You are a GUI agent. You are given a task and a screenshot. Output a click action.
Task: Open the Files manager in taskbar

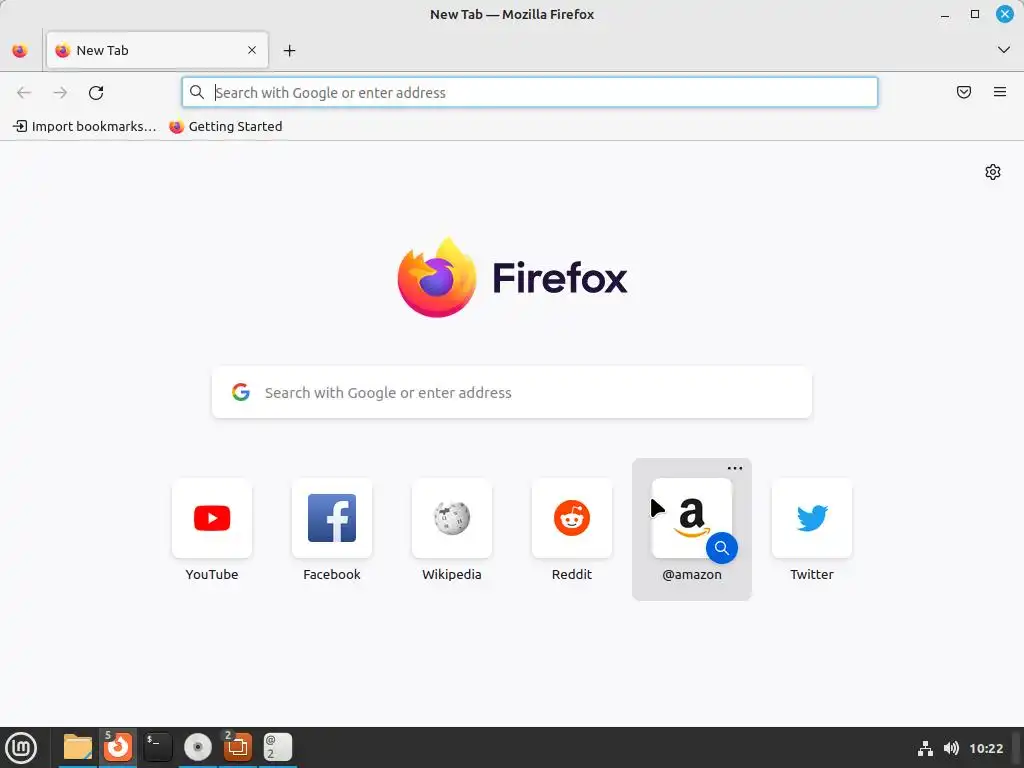point(78,748)
